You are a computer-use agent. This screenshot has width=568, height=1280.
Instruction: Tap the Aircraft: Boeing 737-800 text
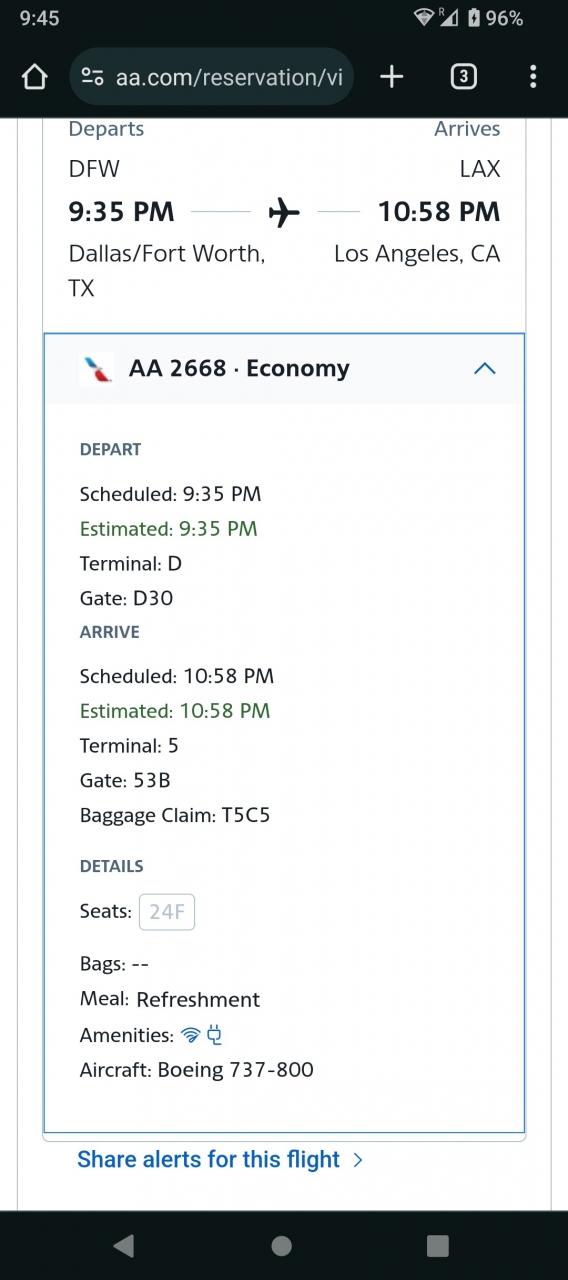click(197, 1070)
